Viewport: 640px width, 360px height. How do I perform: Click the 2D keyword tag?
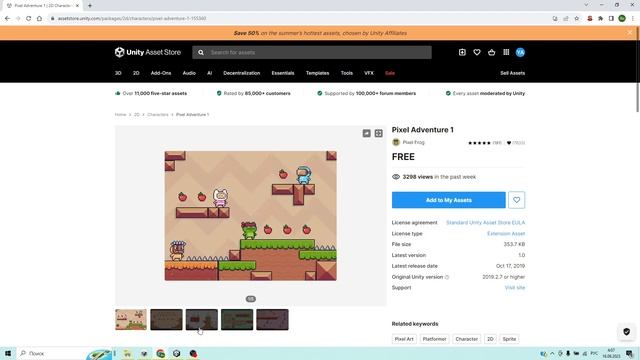tap(490, 339)
